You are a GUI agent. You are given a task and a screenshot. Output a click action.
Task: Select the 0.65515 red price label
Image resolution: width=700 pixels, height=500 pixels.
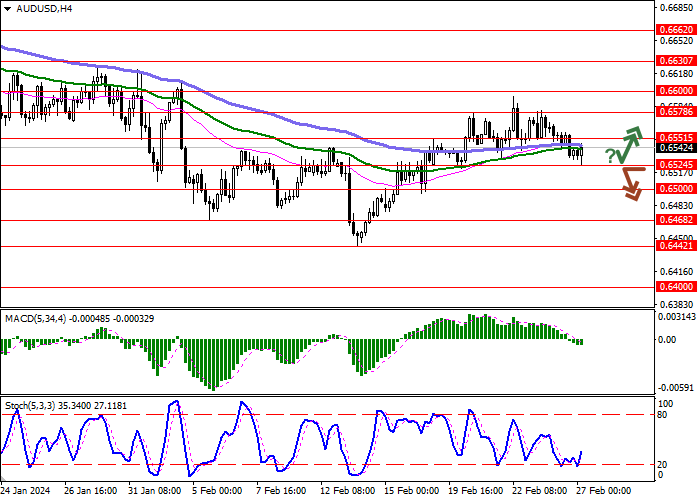click(x=676, y=138)
